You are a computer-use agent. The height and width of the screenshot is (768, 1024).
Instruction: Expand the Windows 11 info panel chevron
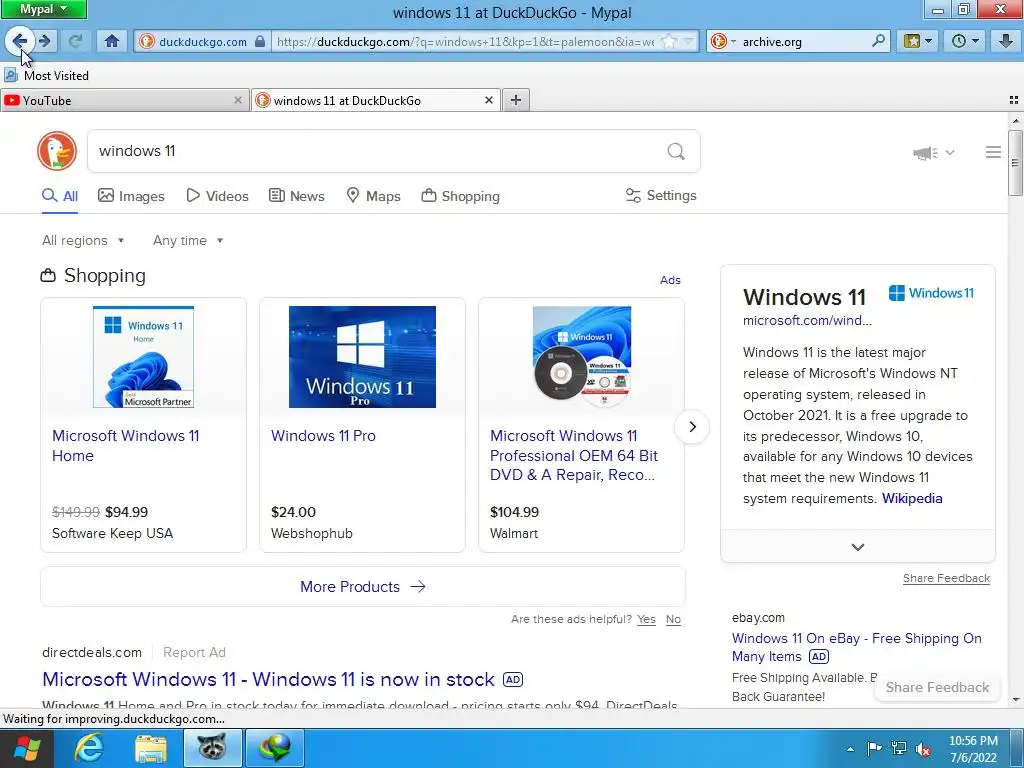[857, 547]
